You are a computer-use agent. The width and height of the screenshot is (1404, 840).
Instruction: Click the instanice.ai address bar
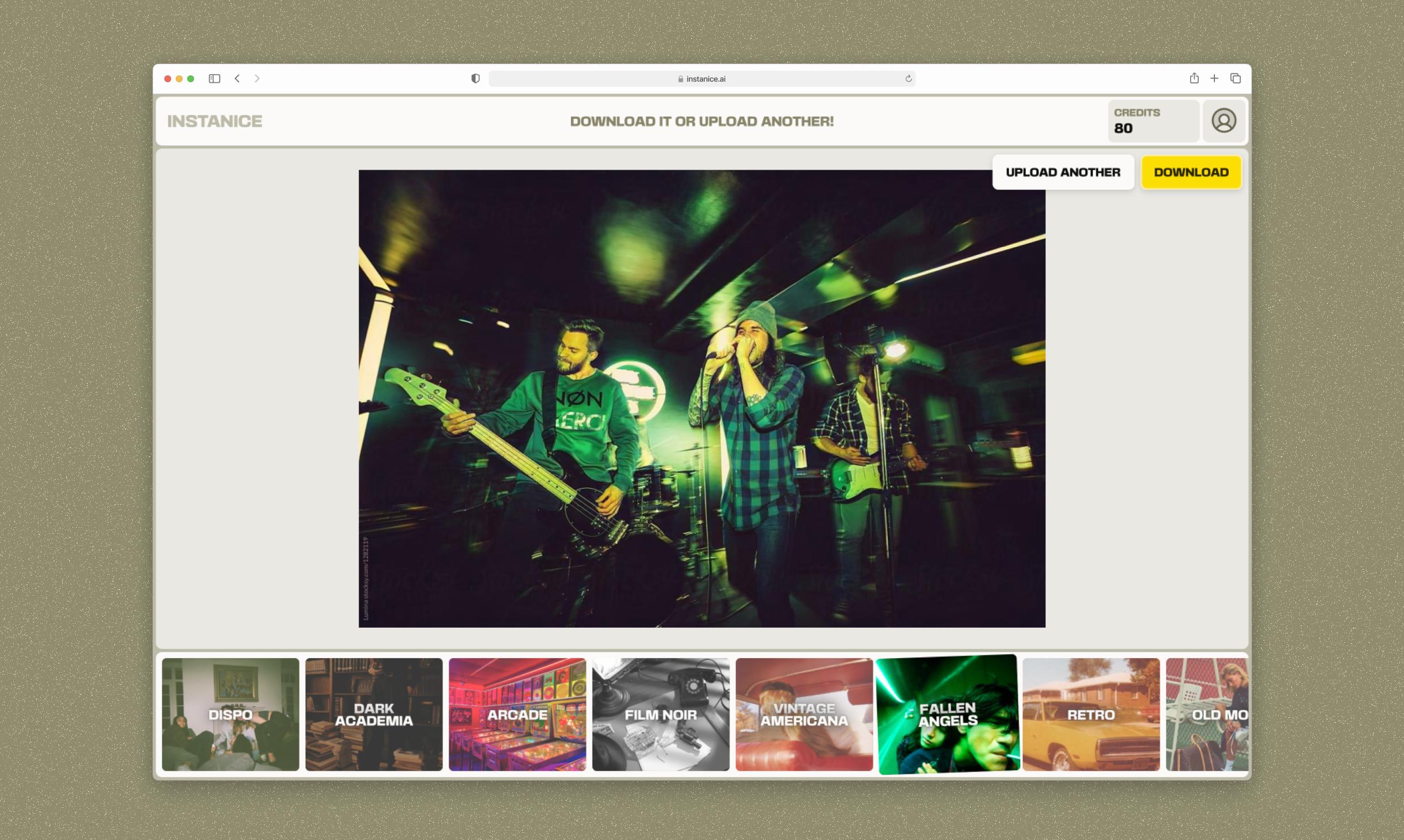coord(701,78)
